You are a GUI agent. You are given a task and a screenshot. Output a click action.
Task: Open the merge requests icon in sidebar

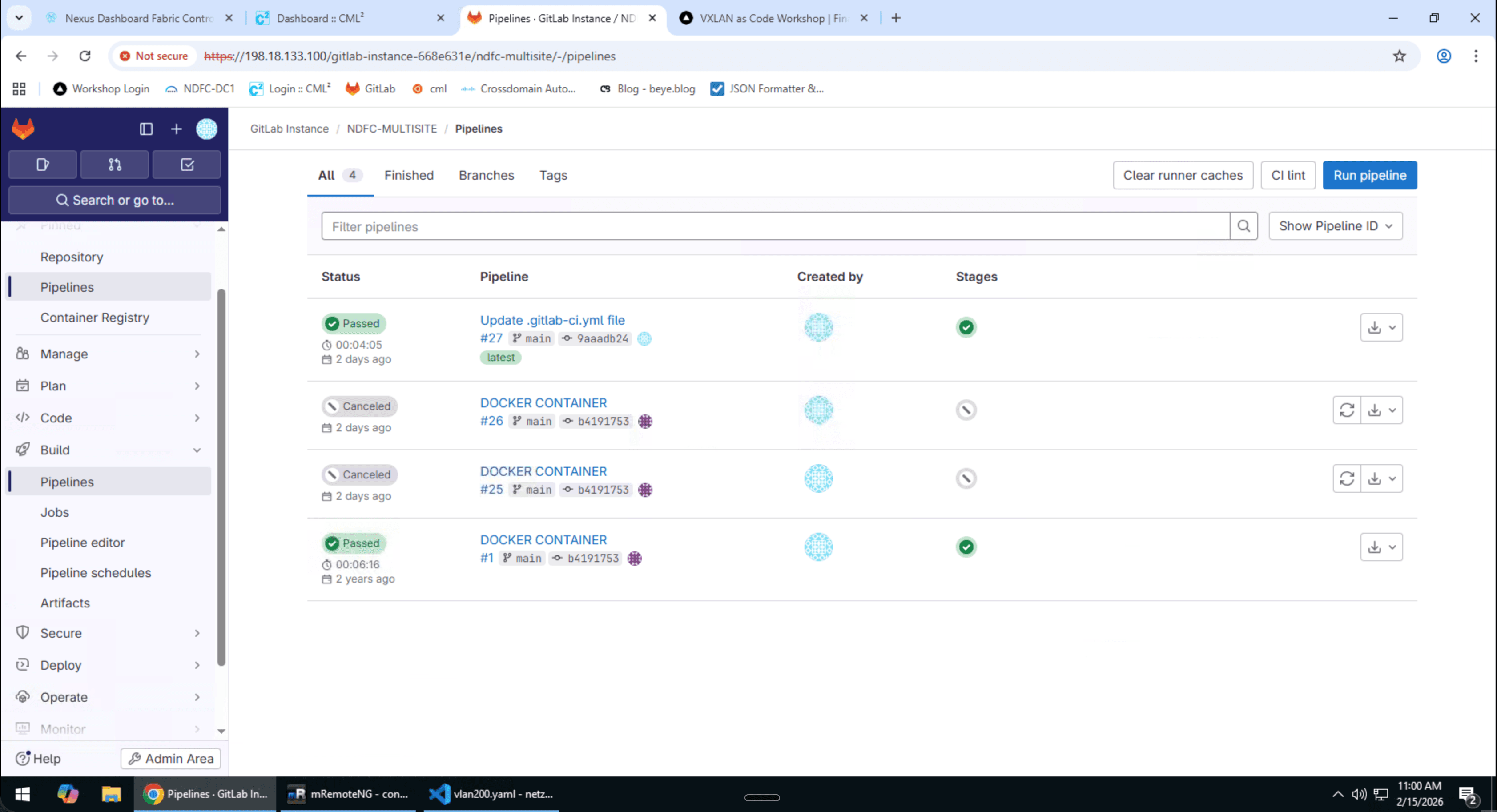[114, 165]
